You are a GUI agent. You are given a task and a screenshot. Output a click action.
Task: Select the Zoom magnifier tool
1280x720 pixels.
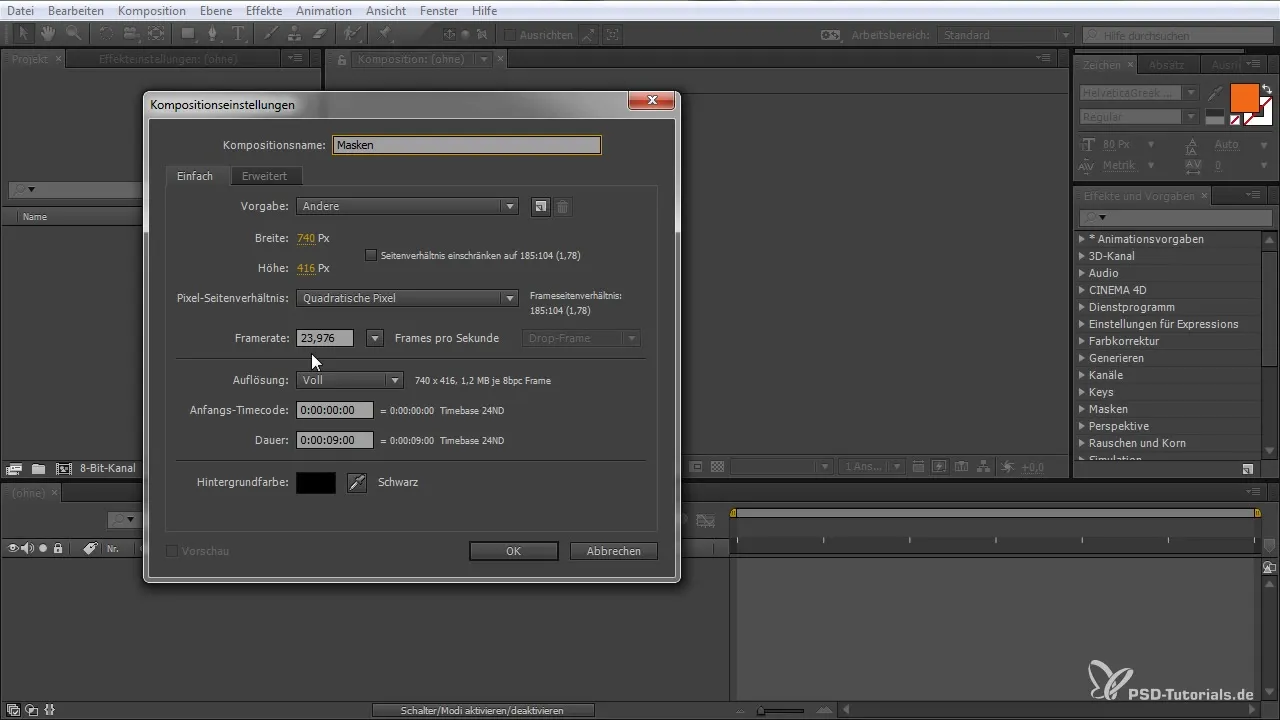(x=73, y=33)
